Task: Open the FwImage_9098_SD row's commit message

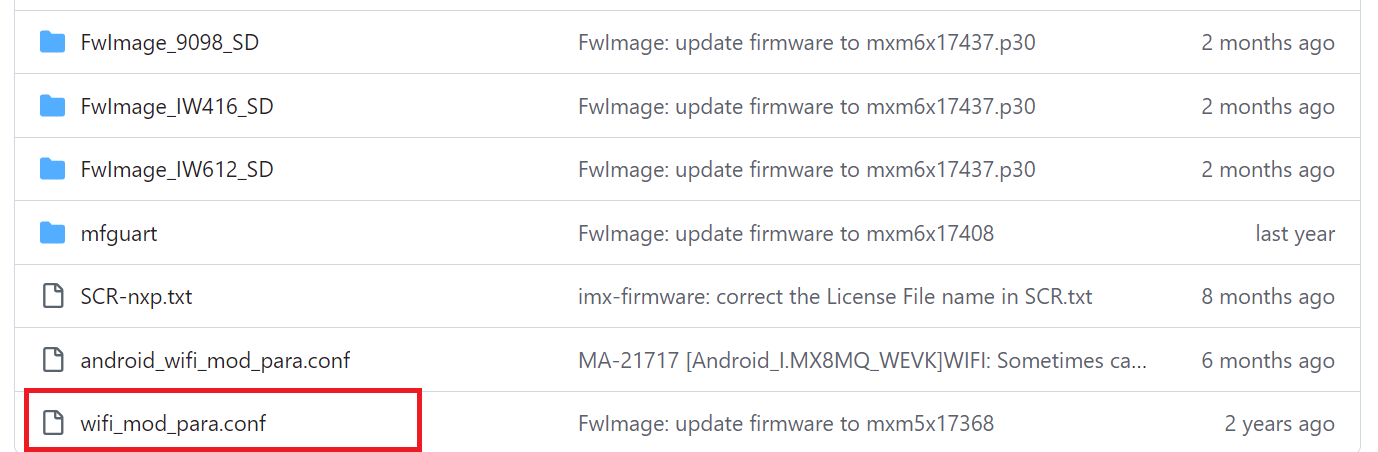Action: [806, 43]
